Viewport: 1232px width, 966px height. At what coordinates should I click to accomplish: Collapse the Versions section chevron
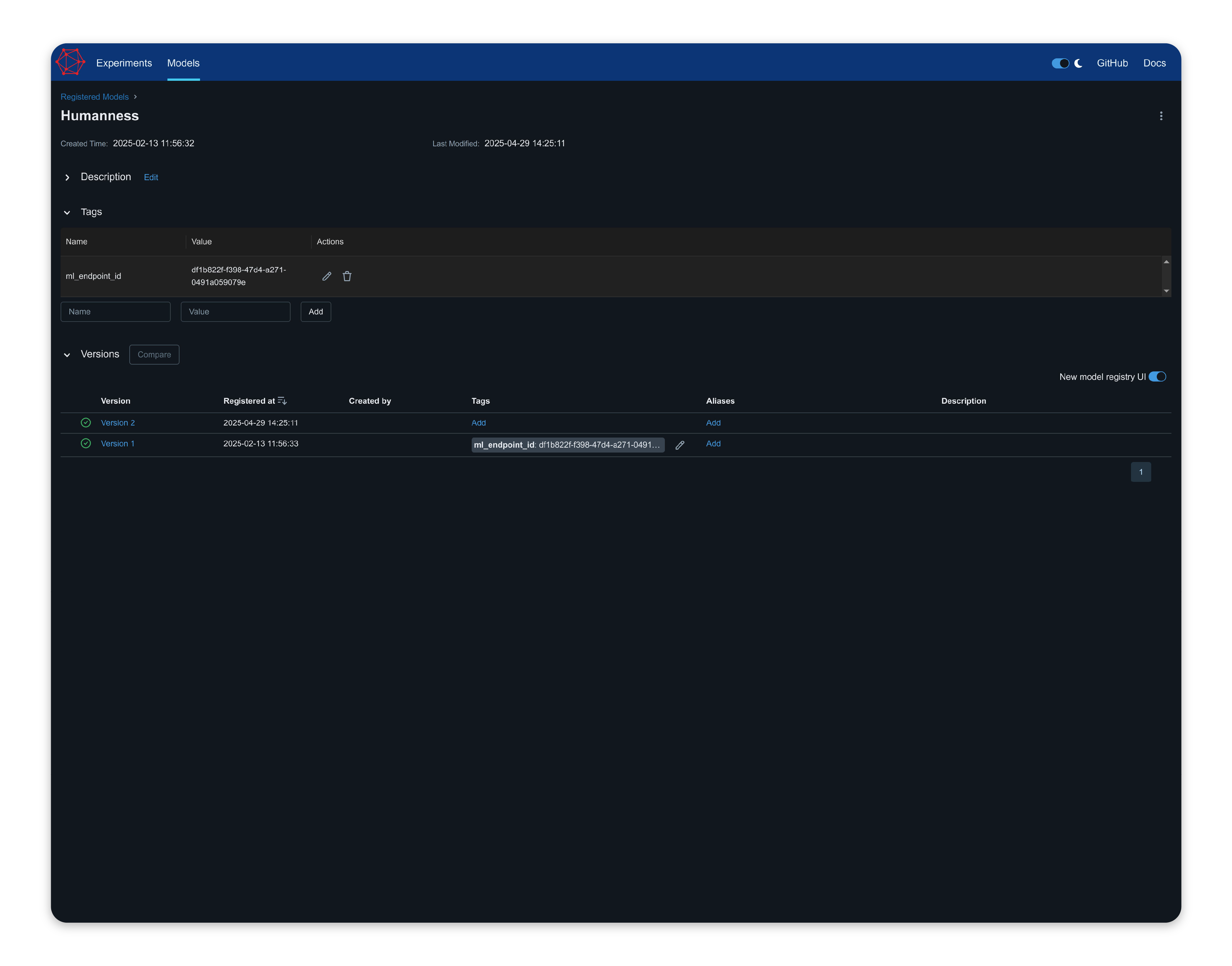[67, 355]
